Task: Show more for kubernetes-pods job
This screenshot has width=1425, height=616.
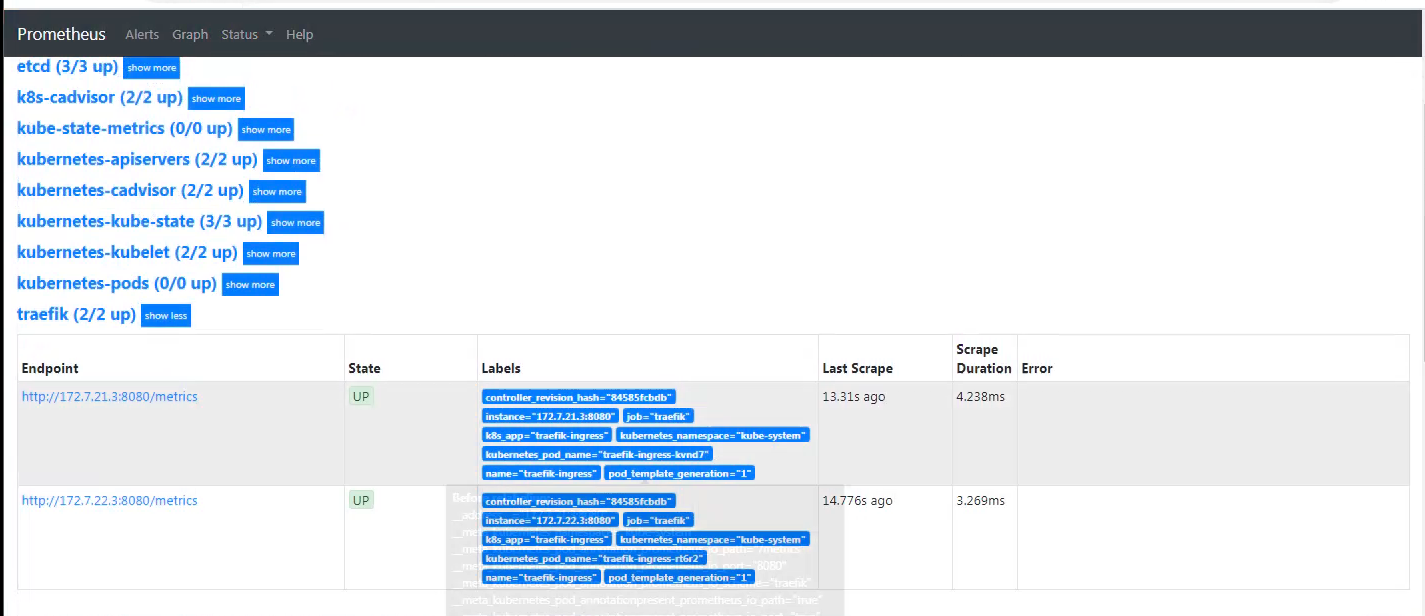Action: [250, 285]
